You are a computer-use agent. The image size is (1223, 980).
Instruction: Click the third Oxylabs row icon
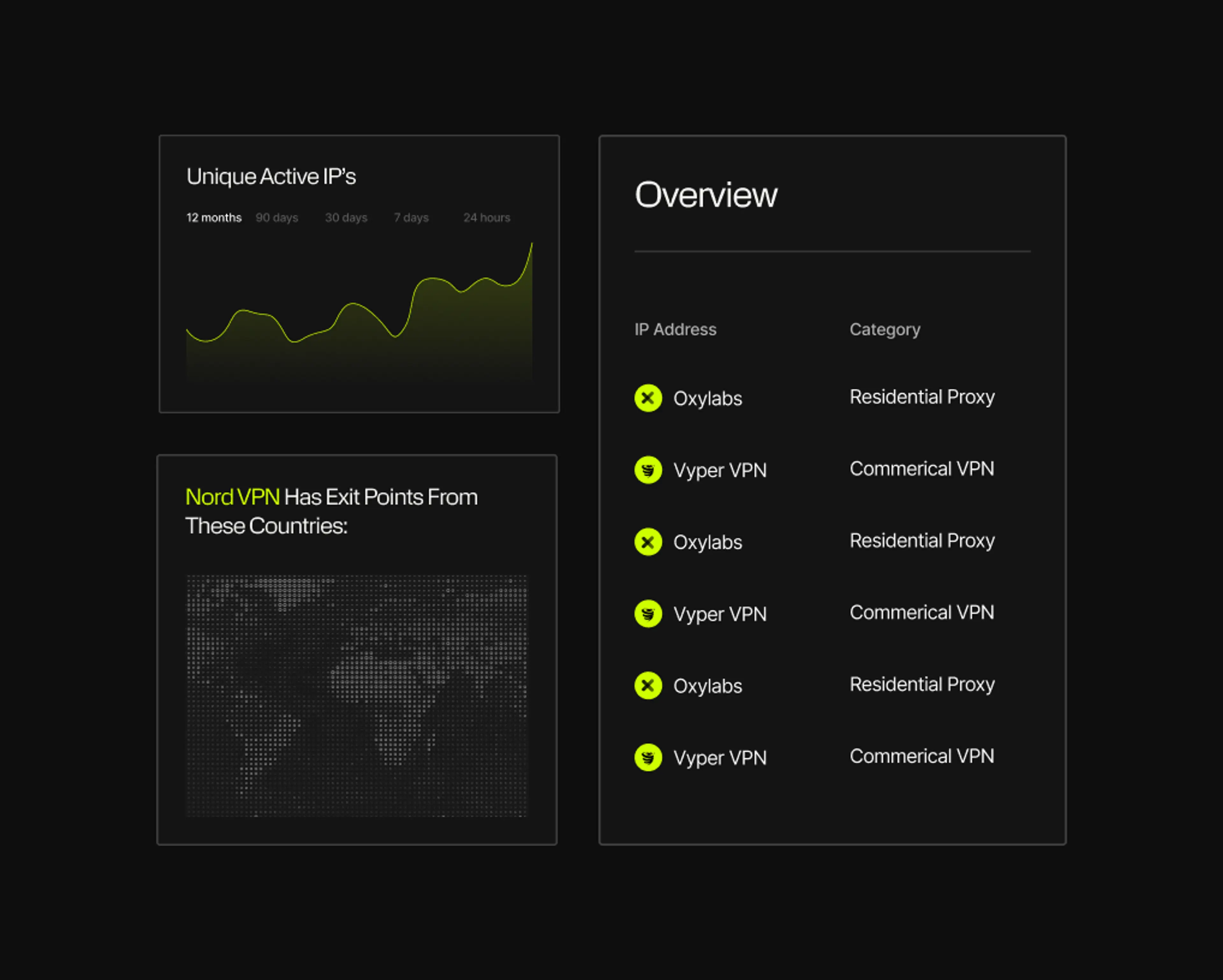[648, 686]
